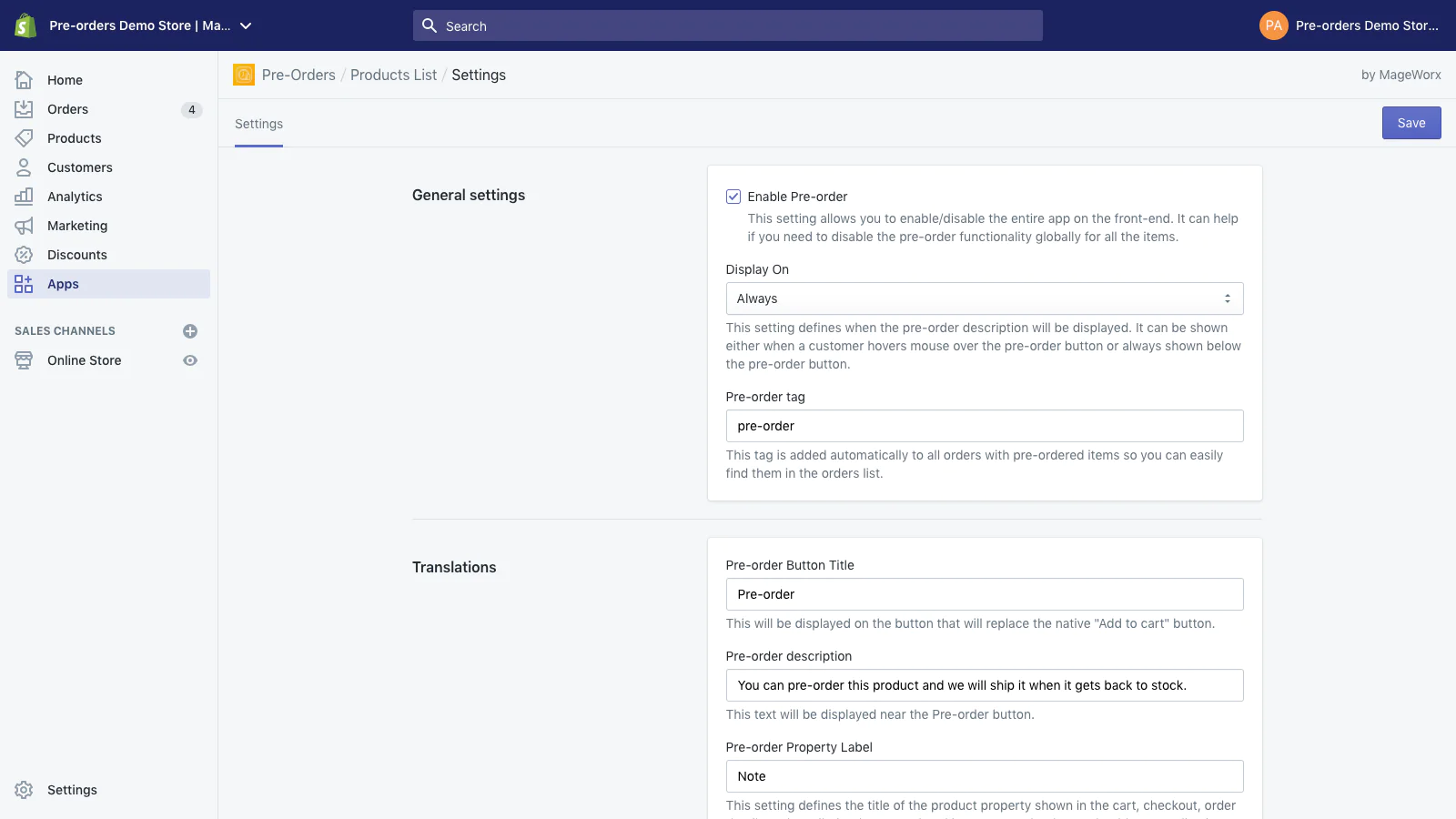Open the Display On dropdown
Screen dimensions: 1456x819
click(984, 298)
